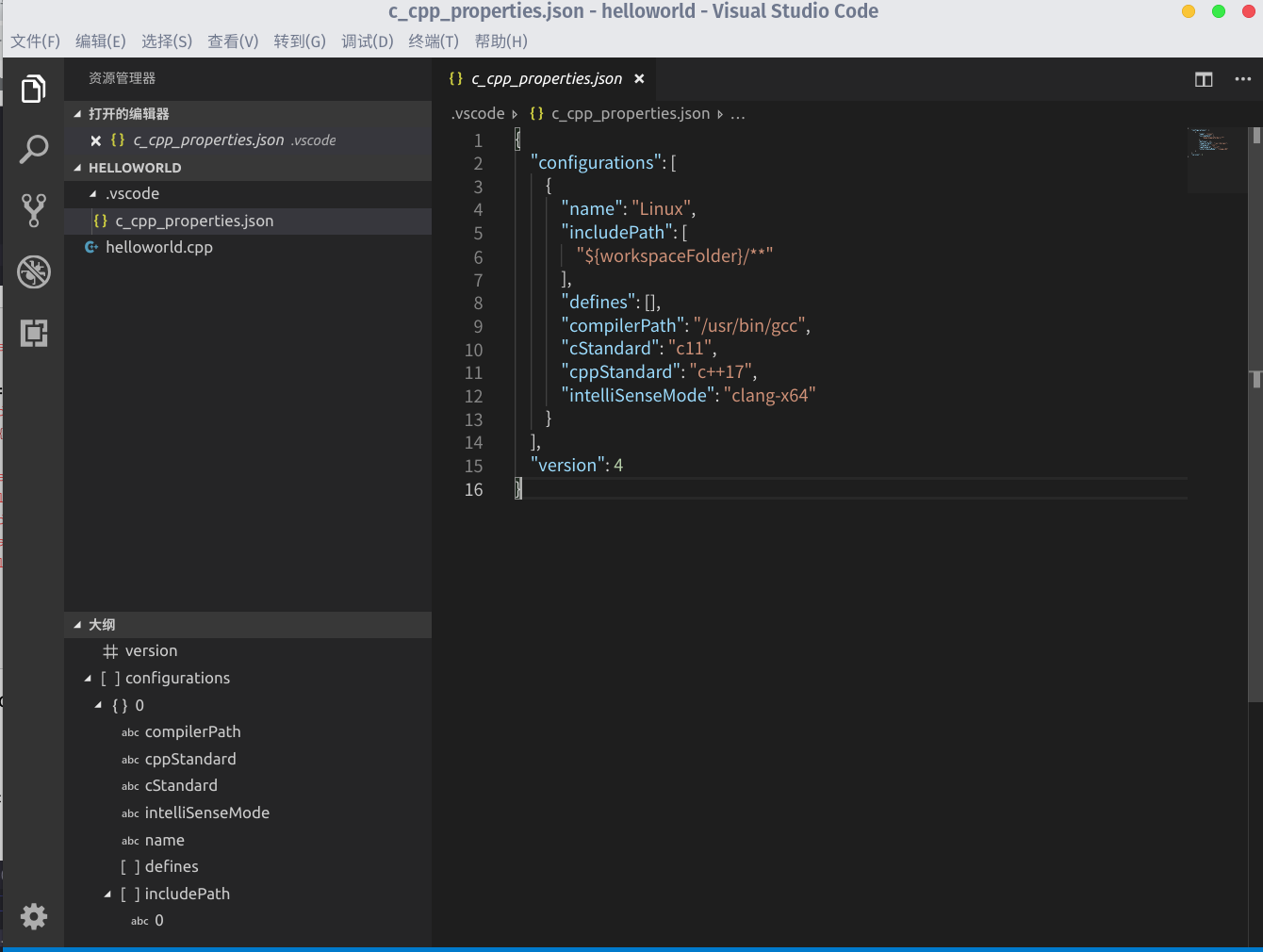Click the editor minimap preview
The width and height of the screenshot is (1263, 952).
pyautogui.click(x=1218, y=160)
